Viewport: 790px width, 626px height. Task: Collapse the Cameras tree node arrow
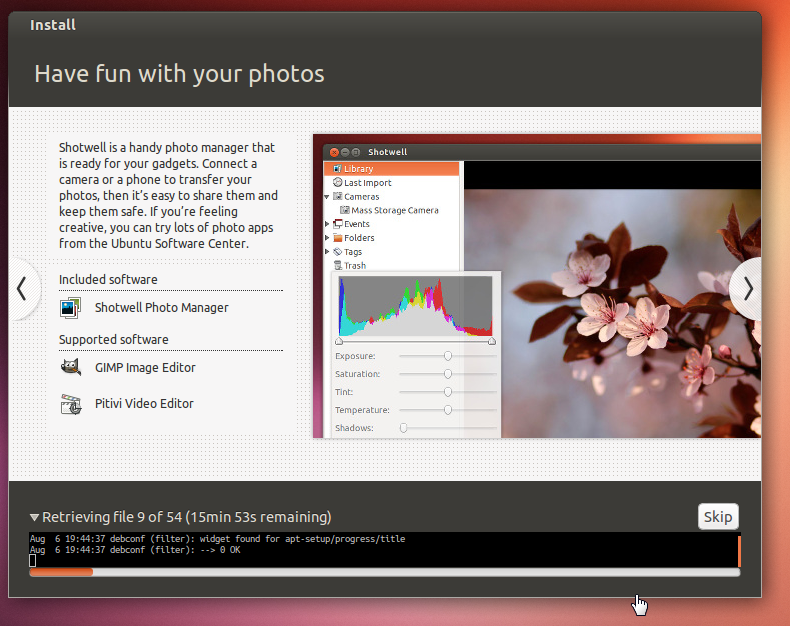[x=327, y=197]
